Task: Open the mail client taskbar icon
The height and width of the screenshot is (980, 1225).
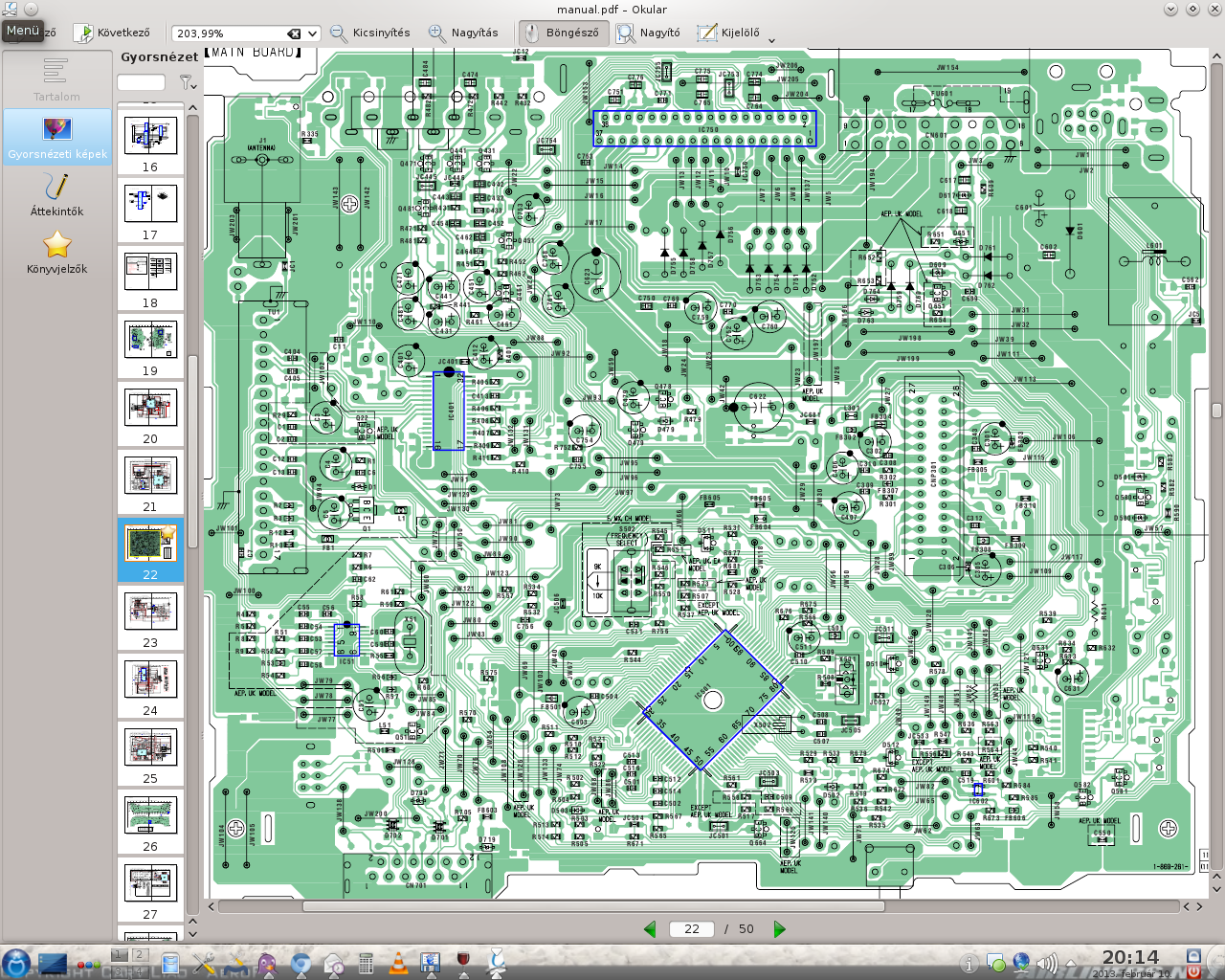Action: tap(333, 964)
